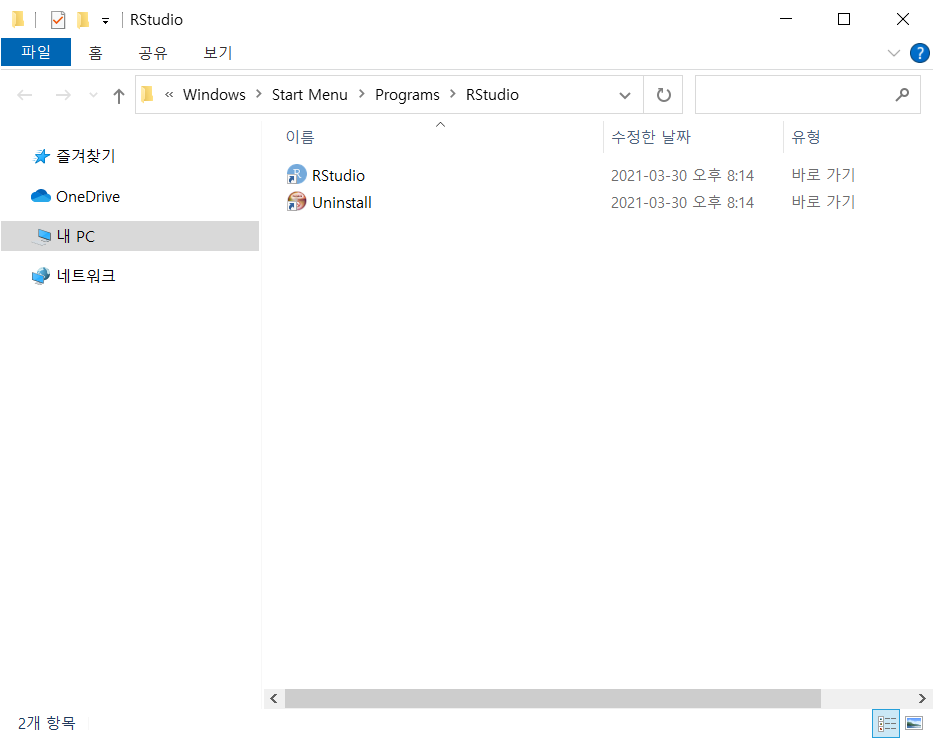
Task: Switch to the 보기 ribbon tab
Action: (217, 53)
